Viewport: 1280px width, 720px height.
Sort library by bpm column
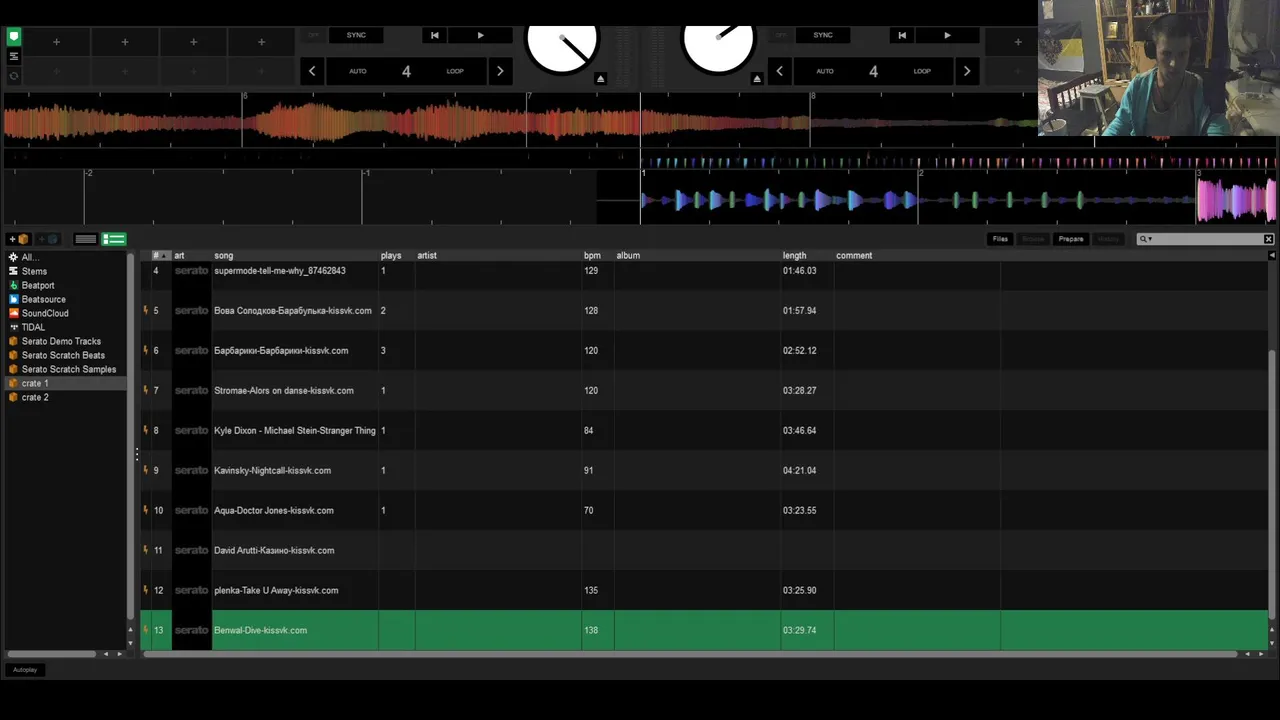tap(592, 255)
